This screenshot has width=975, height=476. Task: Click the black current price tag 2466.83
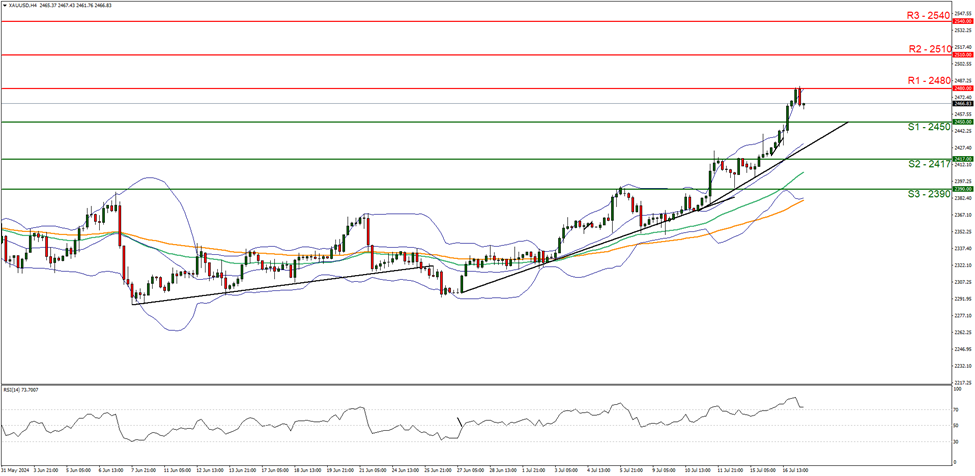[963, 104]
